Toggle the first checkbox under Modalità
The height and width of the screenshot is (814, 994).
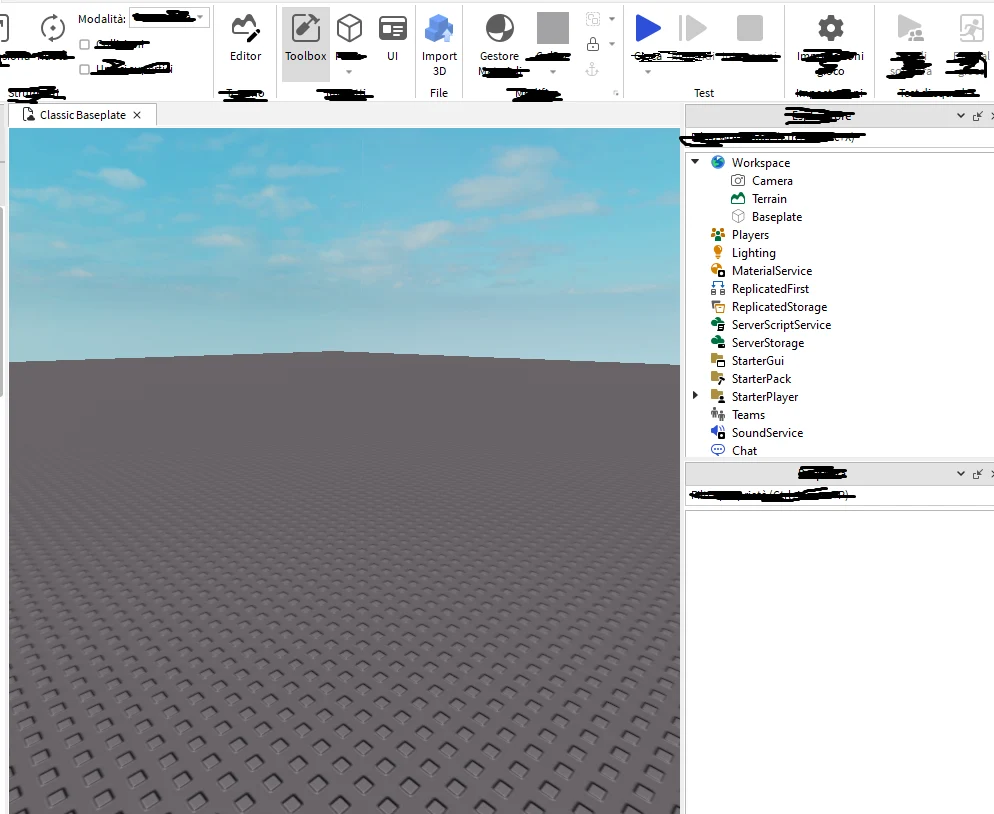click(87, 45)
